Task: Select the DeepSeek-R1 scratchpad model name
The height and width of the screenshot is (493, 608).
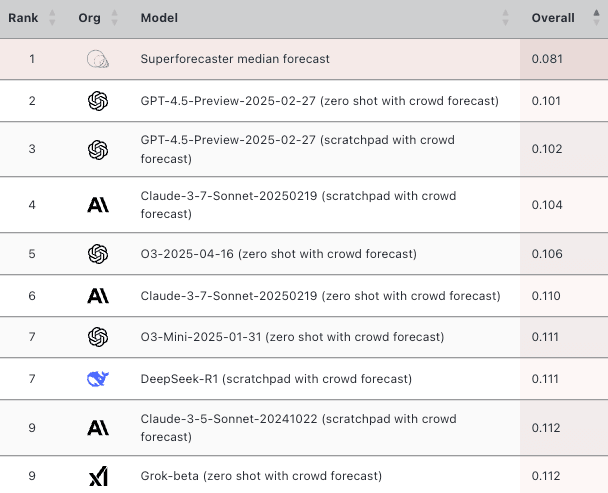Action: click(x=276, y=379)
